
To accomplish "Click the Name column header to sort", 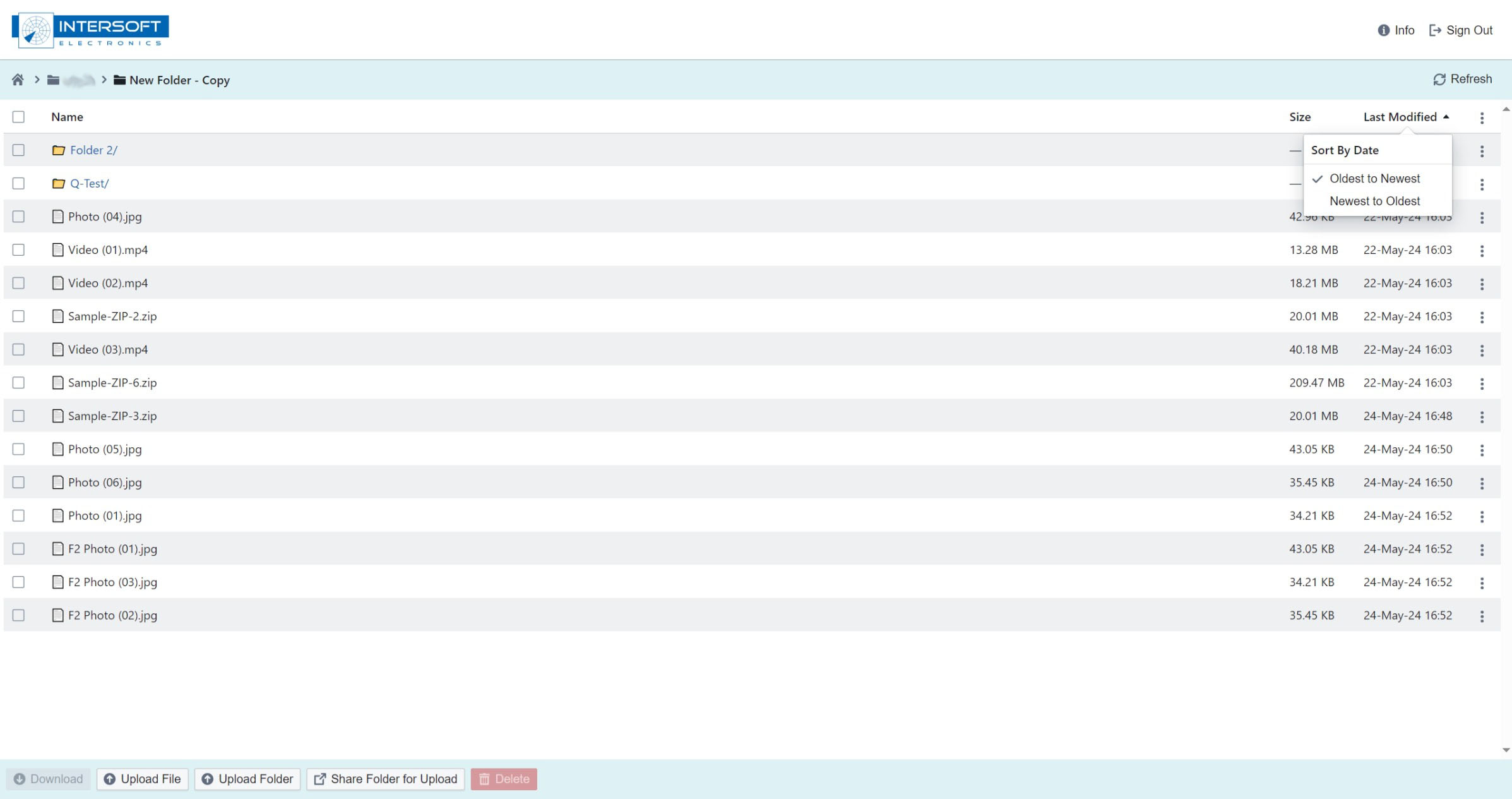I will click(67, 117).
